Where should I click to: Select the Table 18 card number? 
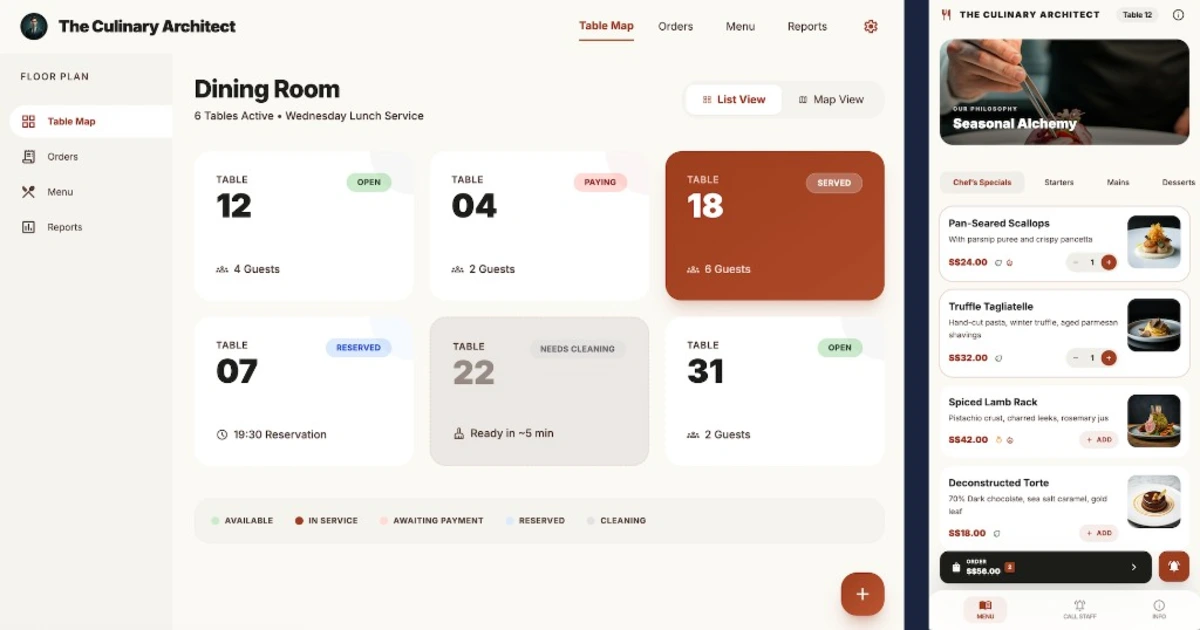(x=705, y=206)
